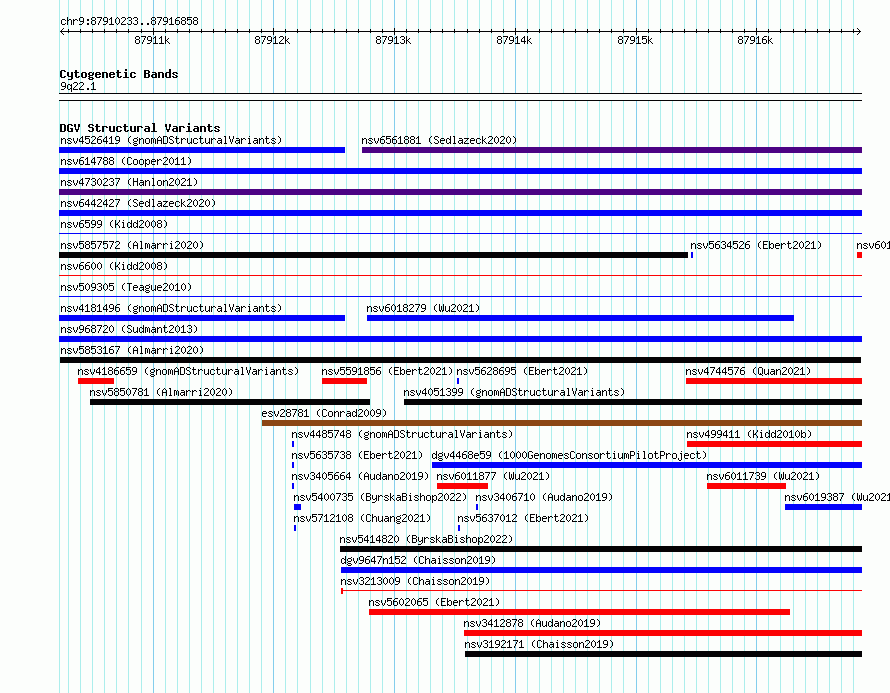Click the 87913k ruler label

[x=393, y=40]
